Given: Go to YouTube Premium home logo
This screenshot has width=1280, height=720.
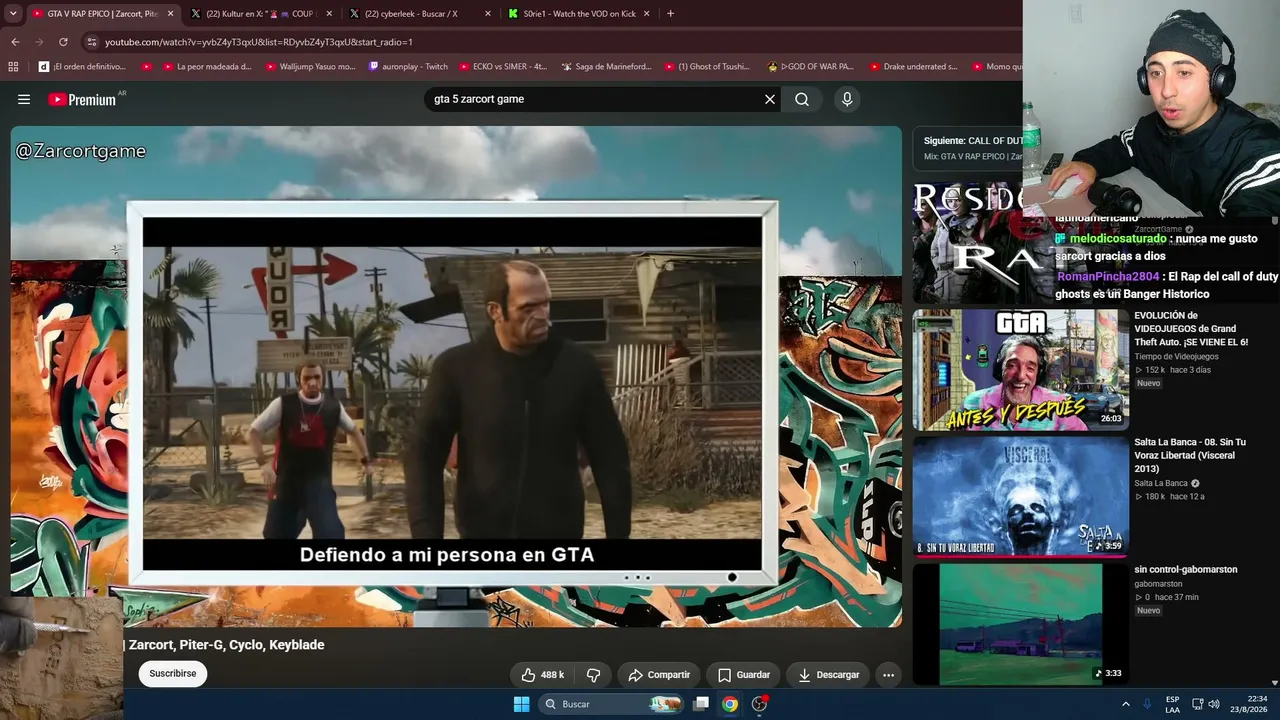Looking at the screenshot, I should pyautogui.click(x=82, y=100).
